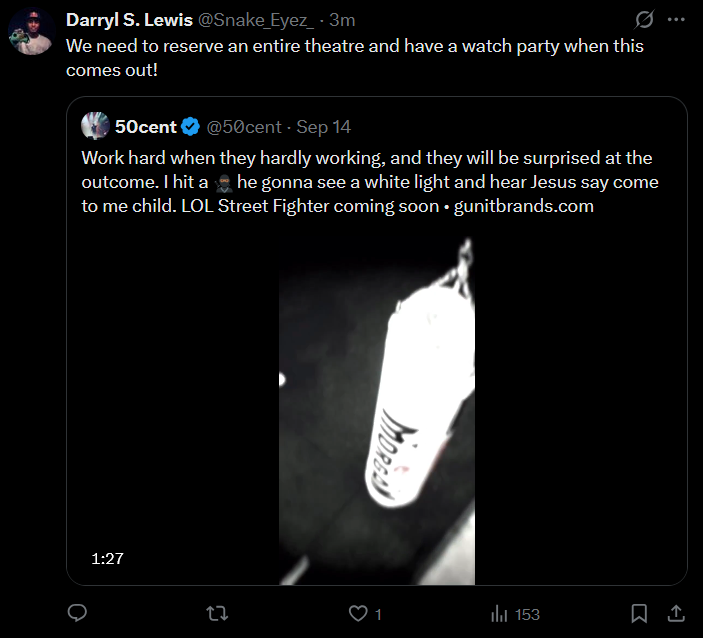The image size is (703, 638).
Task: Open 50cent's avatar in quoted tweet
Action: pos(96,126)
